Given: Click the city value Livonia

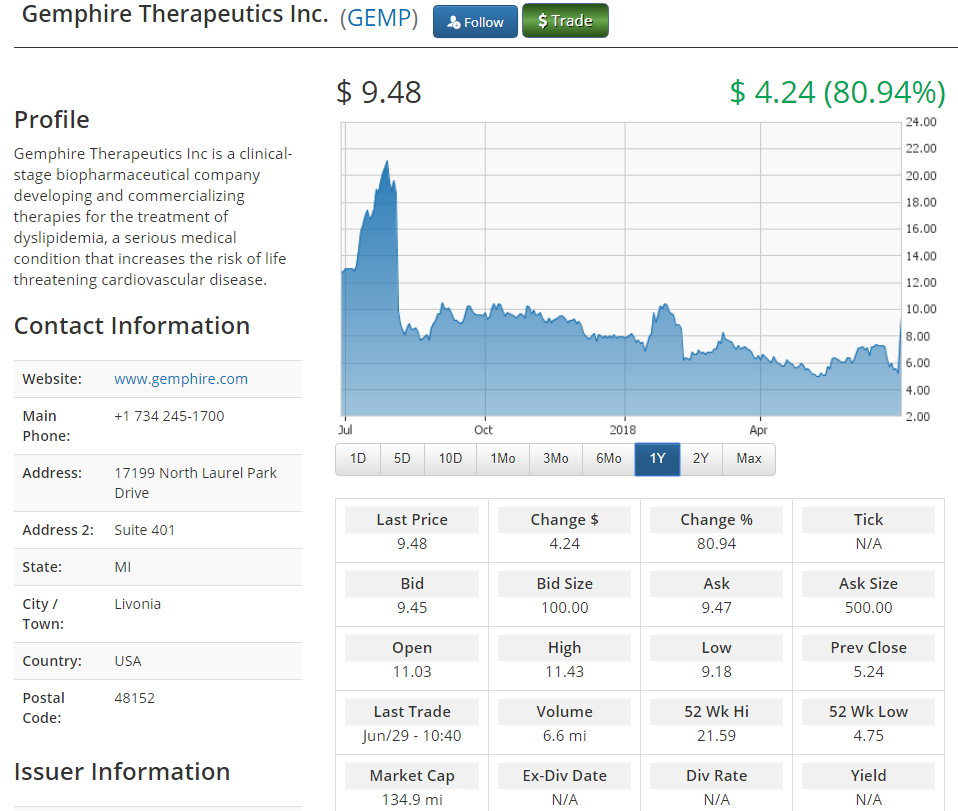Looking at the screenshot, I should (137, 604).
